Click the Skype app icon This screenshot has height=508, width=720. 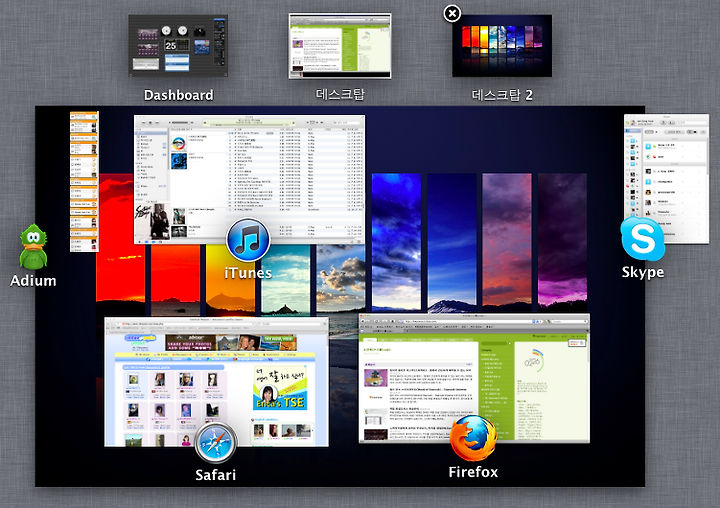point(642,239)
